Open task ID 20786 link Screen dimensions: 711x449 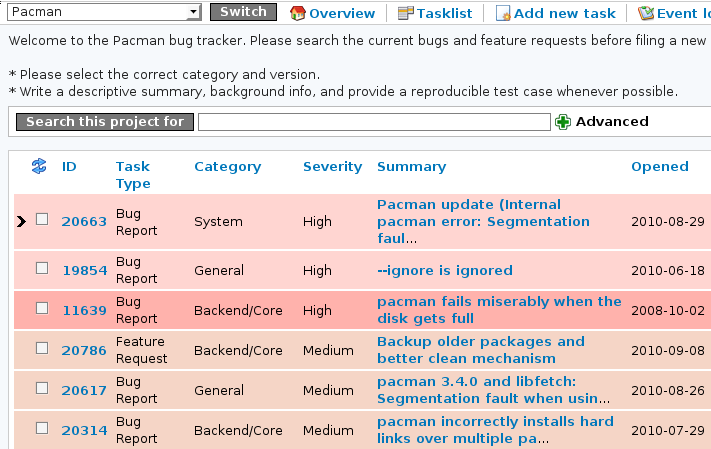tap(84, 350)
